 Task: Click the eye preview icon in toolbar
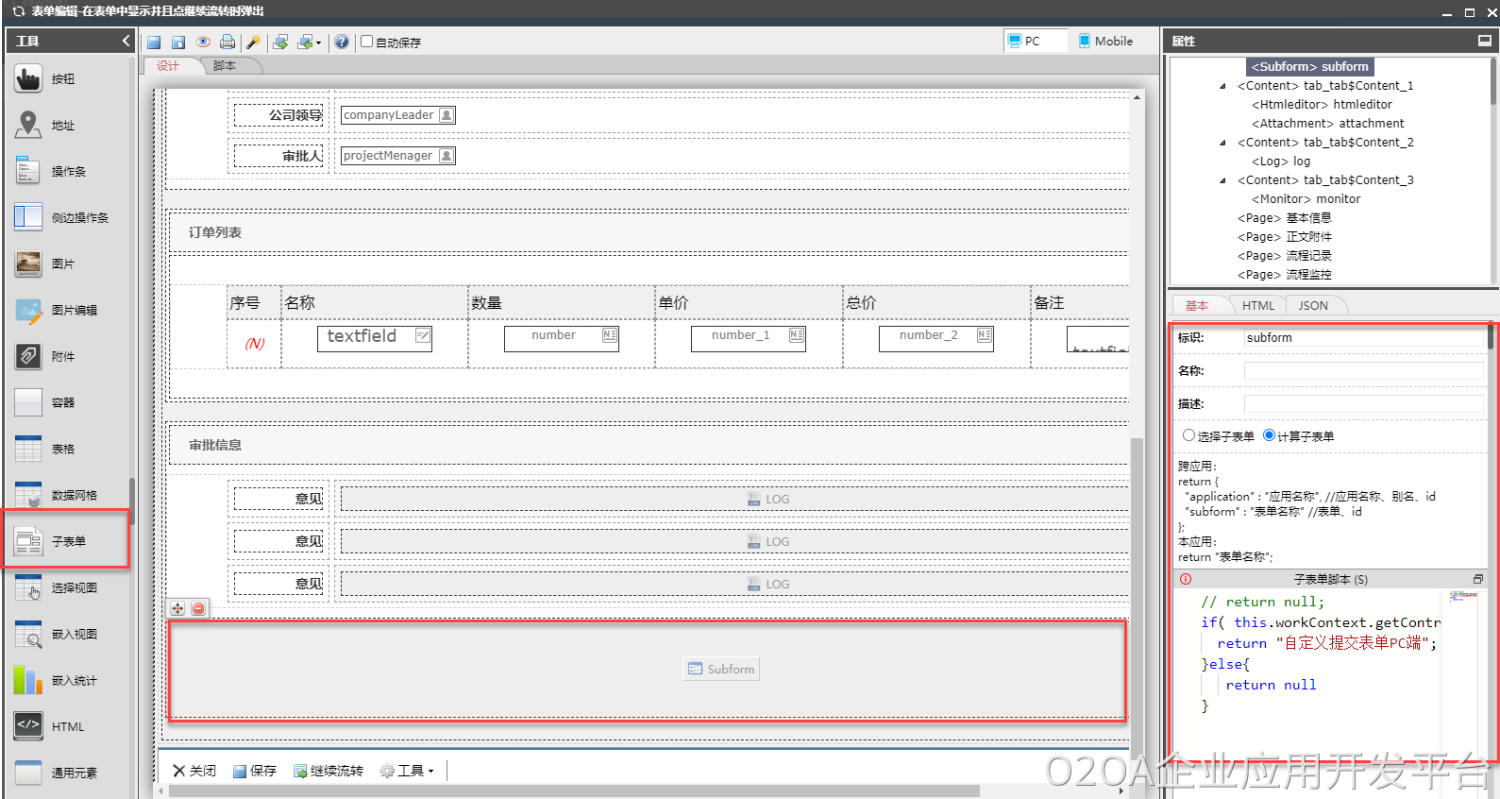coord(203,42)
